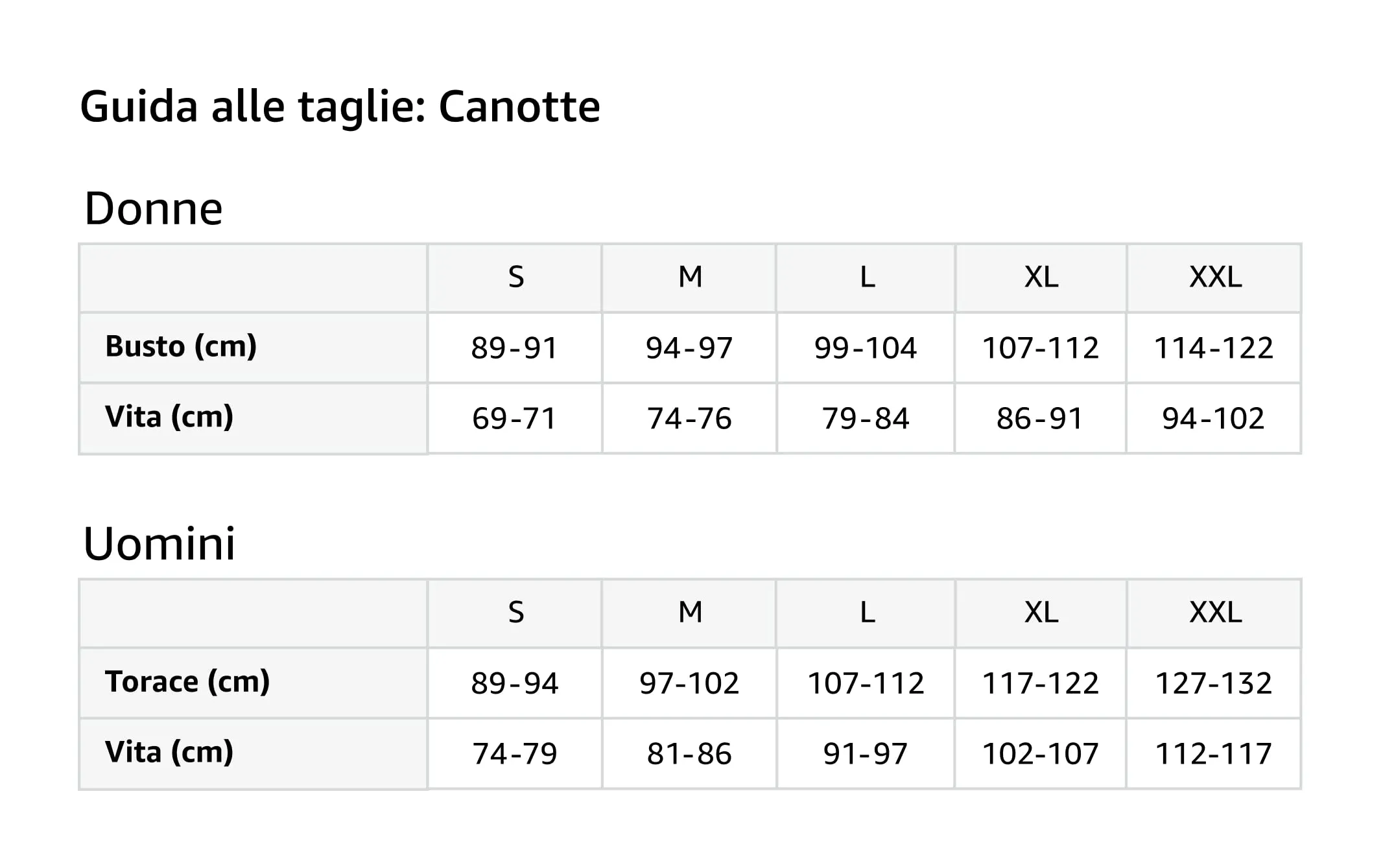Click the Vita (cm) label under Donne
This screenshot has width=1383, height=868.
[169, 417]
